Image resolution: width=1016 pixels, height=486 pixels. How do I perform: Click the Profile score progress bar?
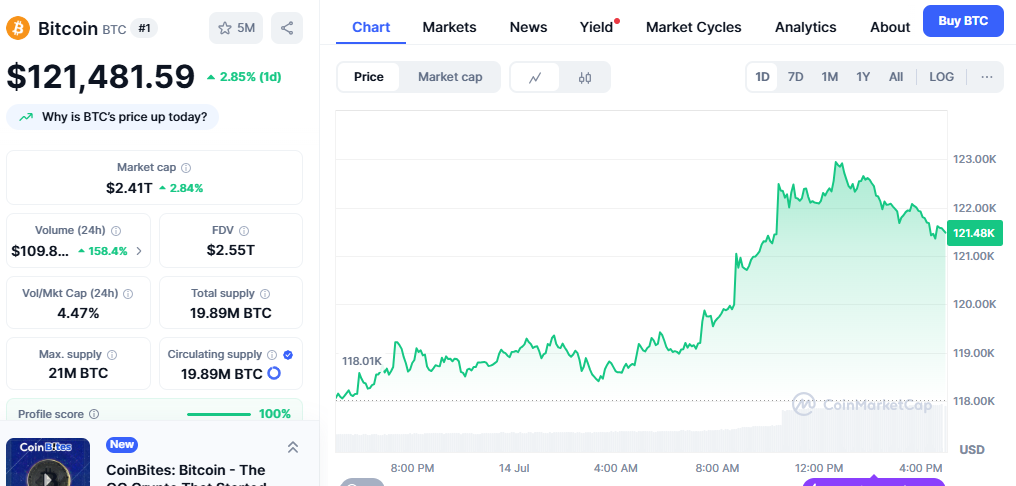219,414
